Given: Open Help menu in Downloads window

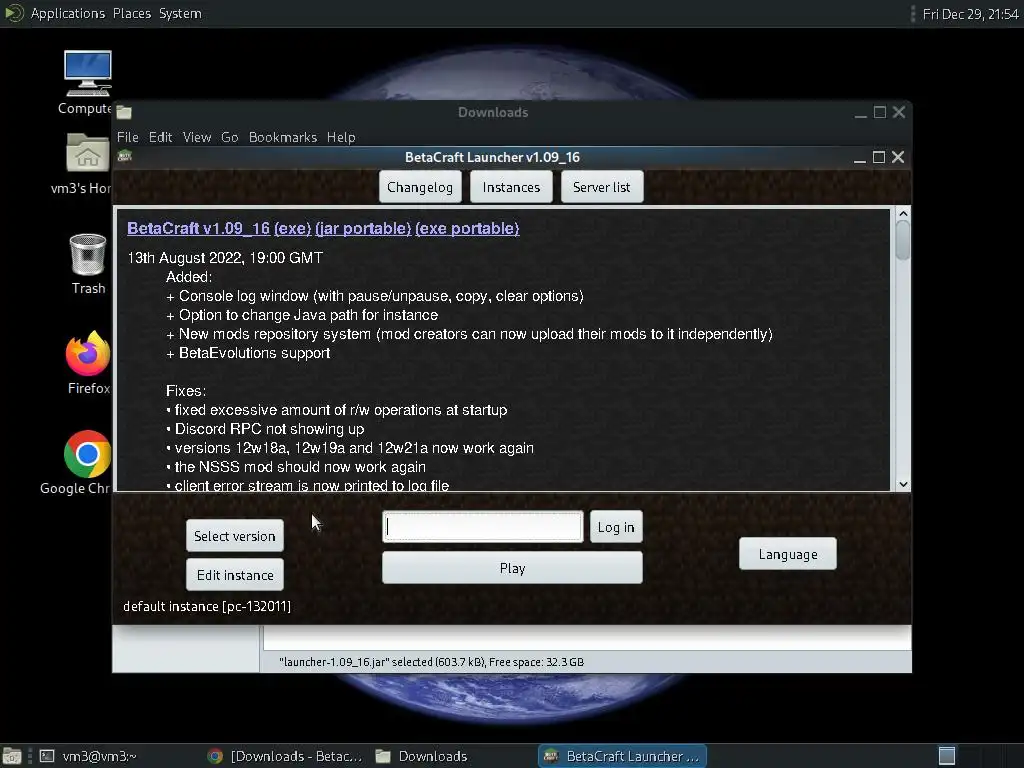Looking at the screenshot, I should tap(341, 137).
